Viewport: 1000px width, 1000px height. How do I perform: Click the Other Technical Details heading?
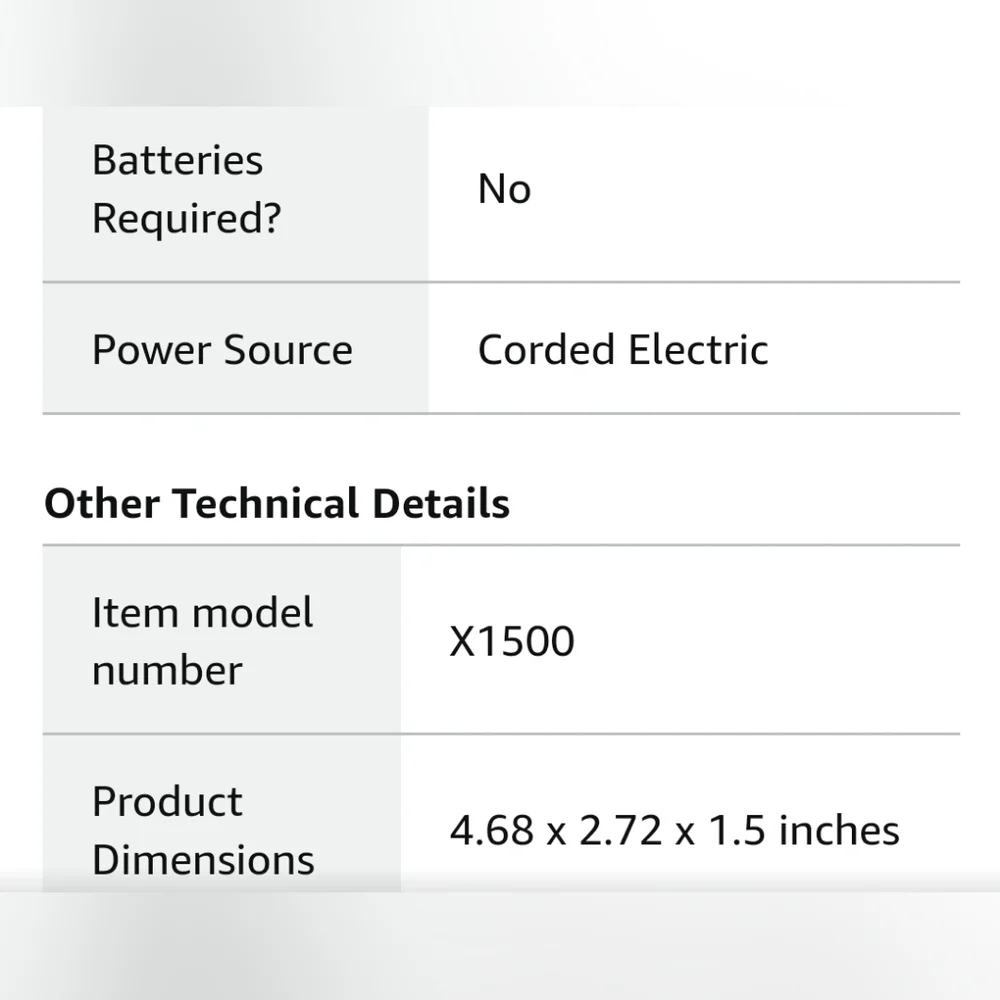pyautogui.click(x=277, y=504)
